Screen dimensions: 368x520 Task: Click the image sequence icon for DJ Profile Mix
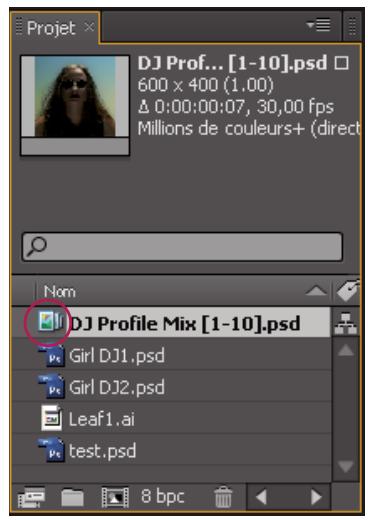51,322
